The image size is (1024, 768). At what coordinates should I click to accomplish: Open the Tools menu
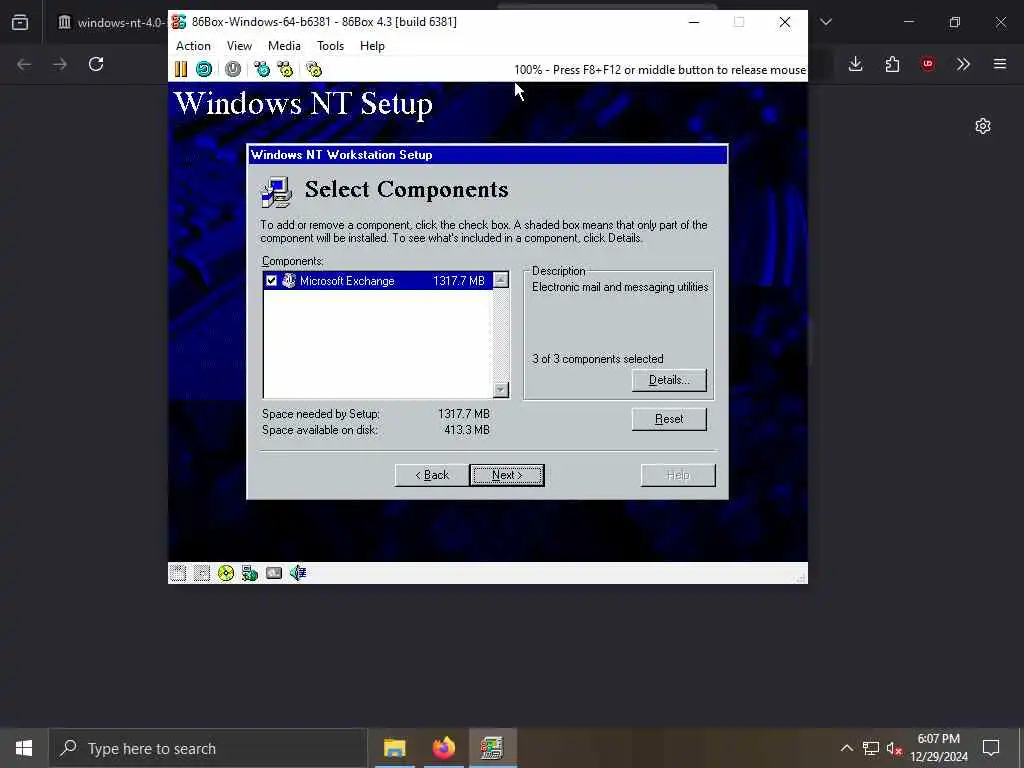click(330, 46)
